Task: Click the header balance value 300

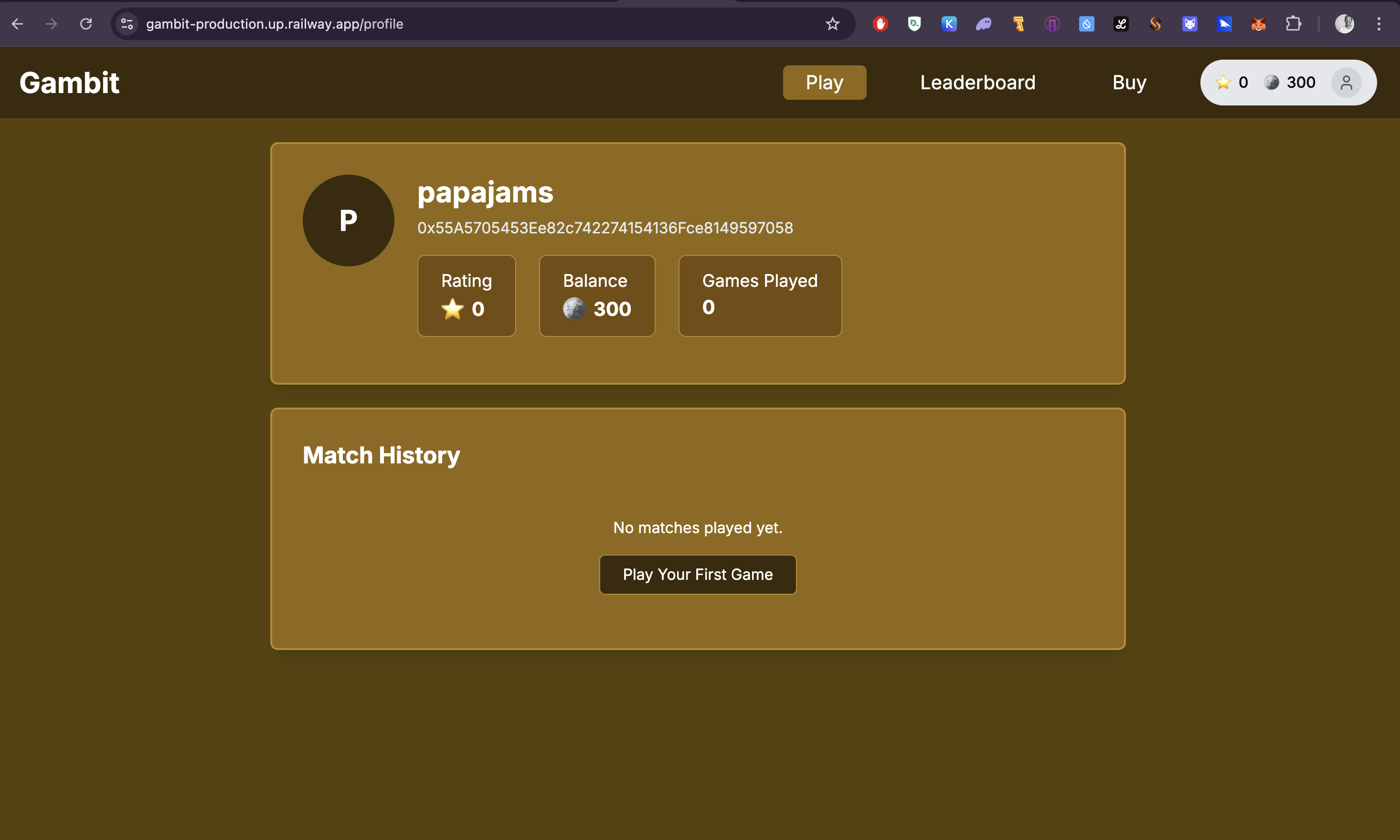Action: coord(1301,83)
